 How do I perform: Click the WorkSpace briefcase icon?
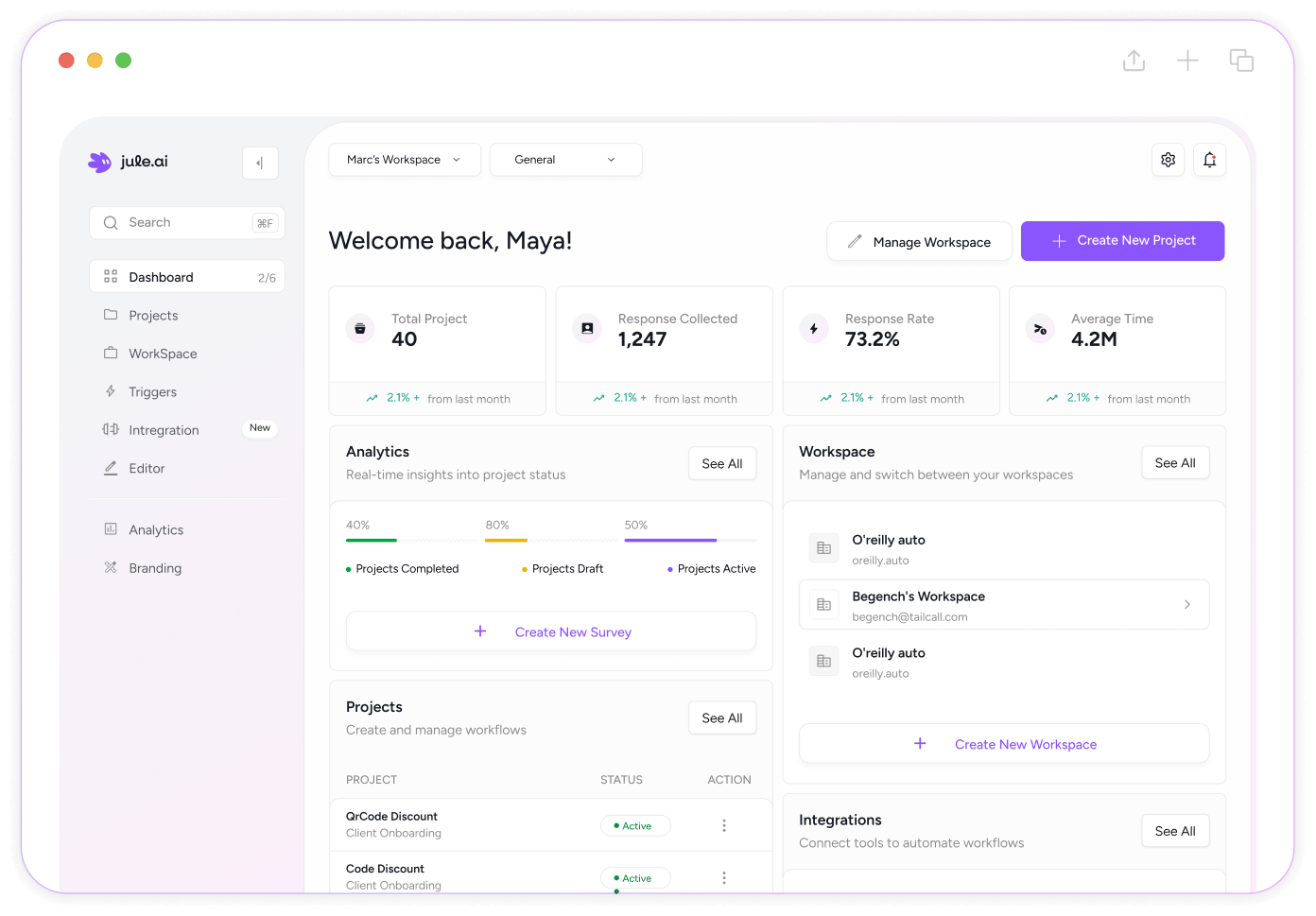111,353
